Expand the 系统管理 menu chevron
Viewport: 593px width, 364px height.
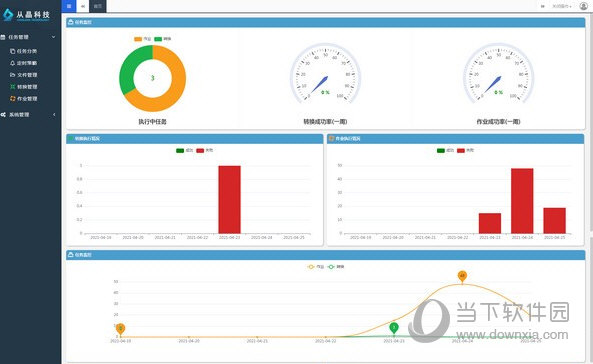[x=54, y=115]
